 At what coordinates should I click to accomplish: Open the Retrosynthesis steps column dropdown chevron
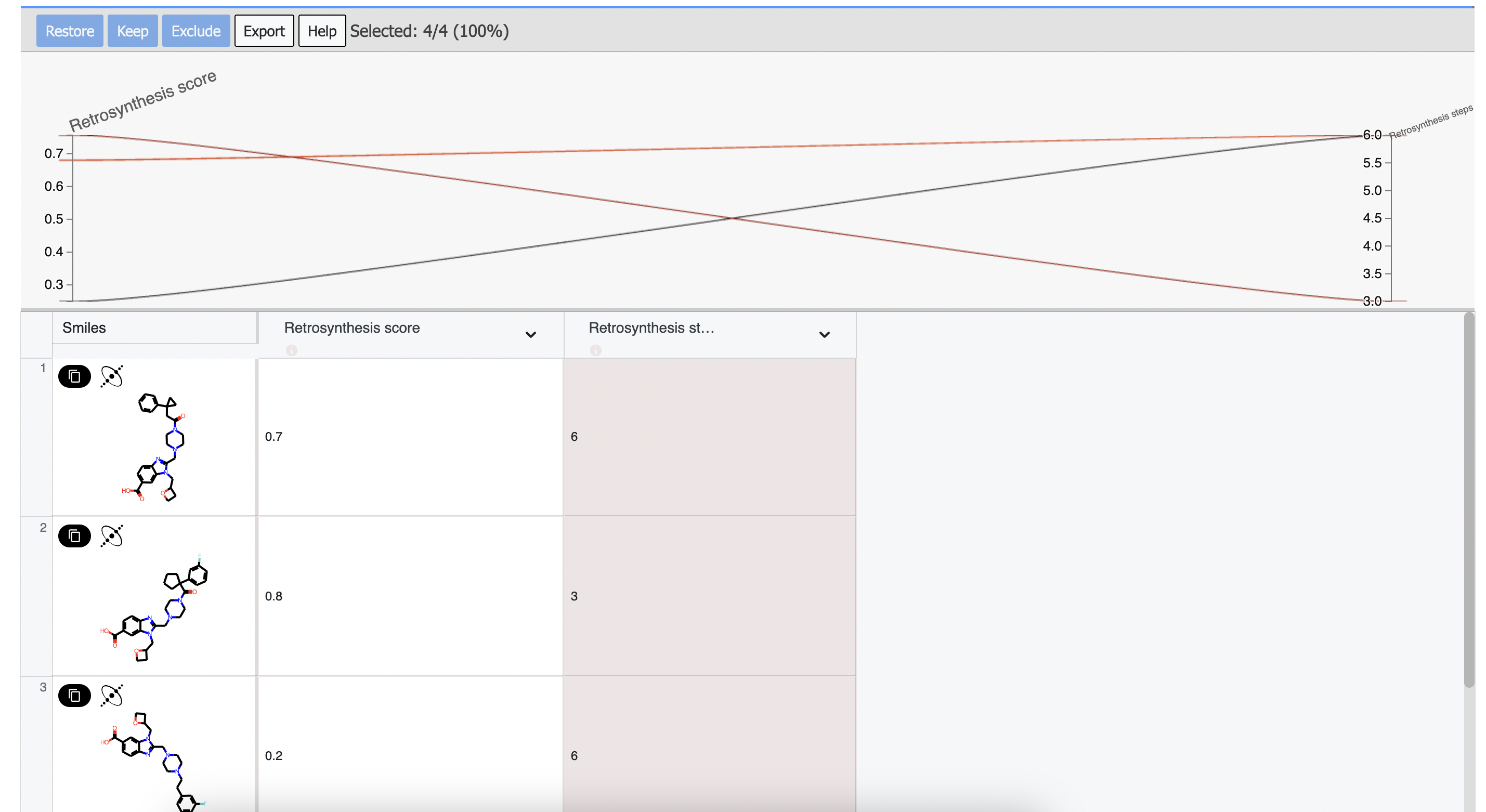pyautogui.click(x=824, y=334)
